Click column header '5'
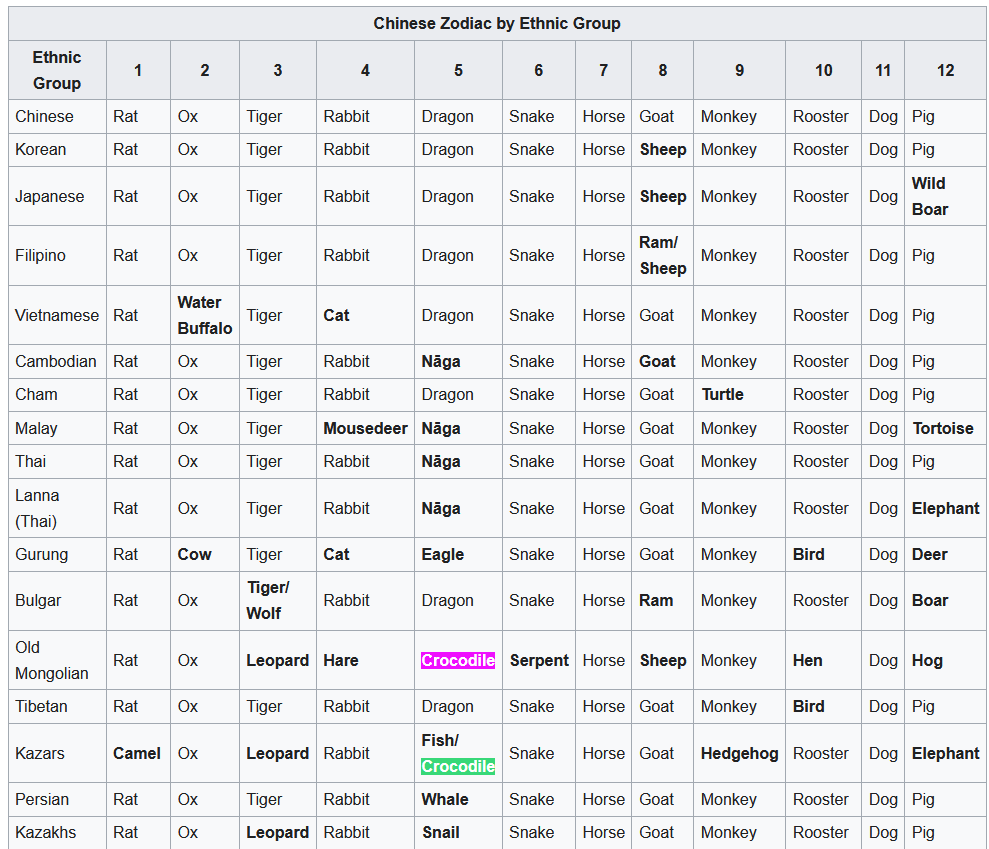This screenshot has width=989, height=849. [x=459, y=70]
